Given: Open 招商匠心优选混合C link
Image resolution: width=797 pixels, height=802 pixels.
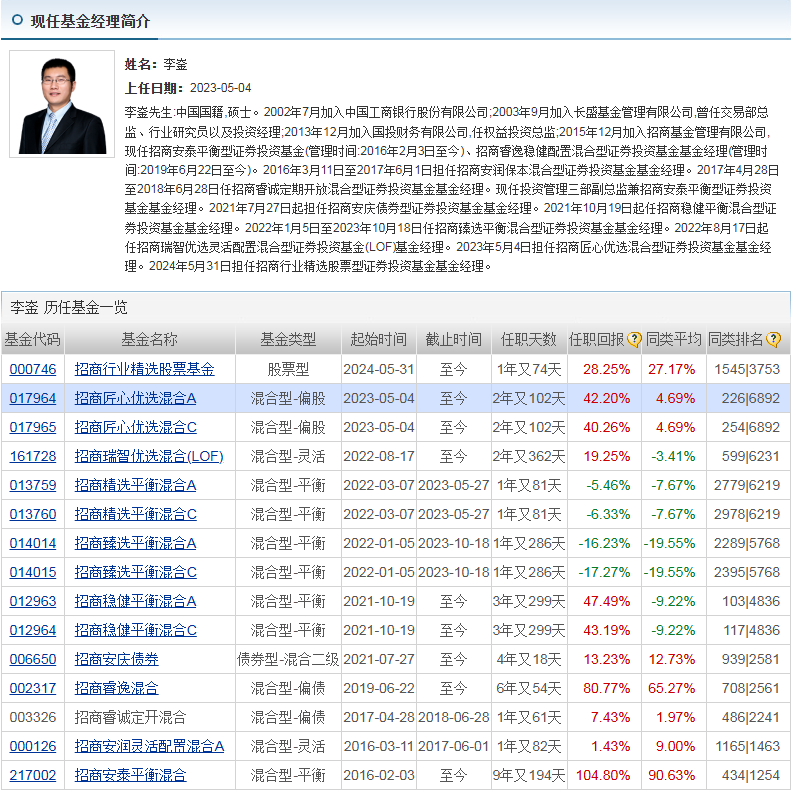Looking at the screenshot, I should click(x=136, y=428).
